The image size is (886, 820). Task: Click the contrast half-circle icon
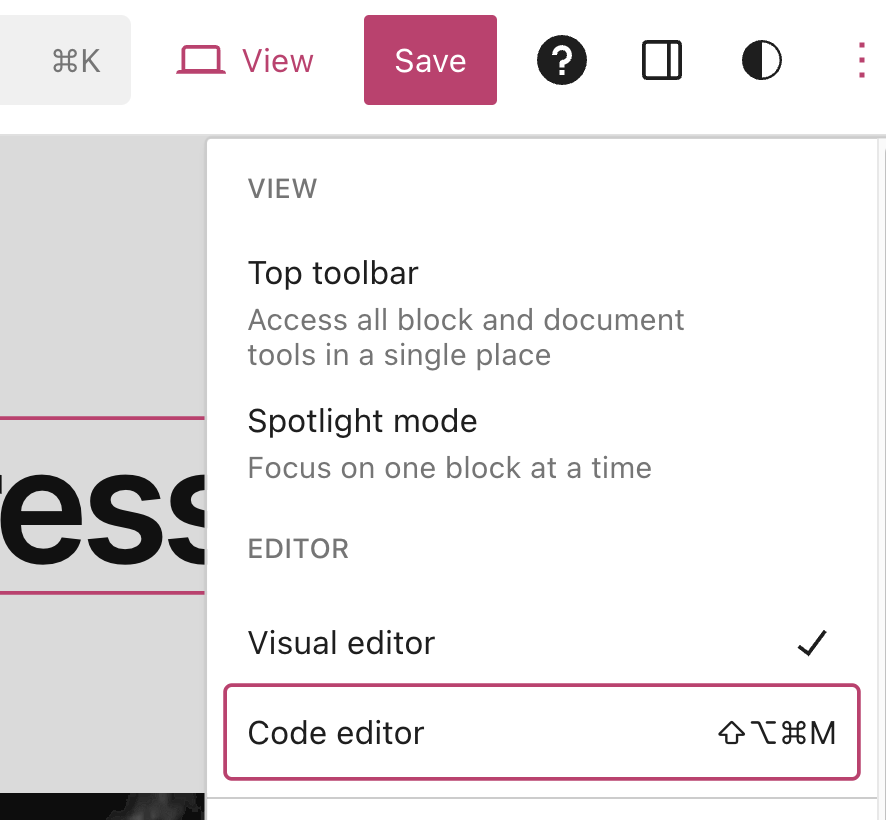[x=761, y=60]
